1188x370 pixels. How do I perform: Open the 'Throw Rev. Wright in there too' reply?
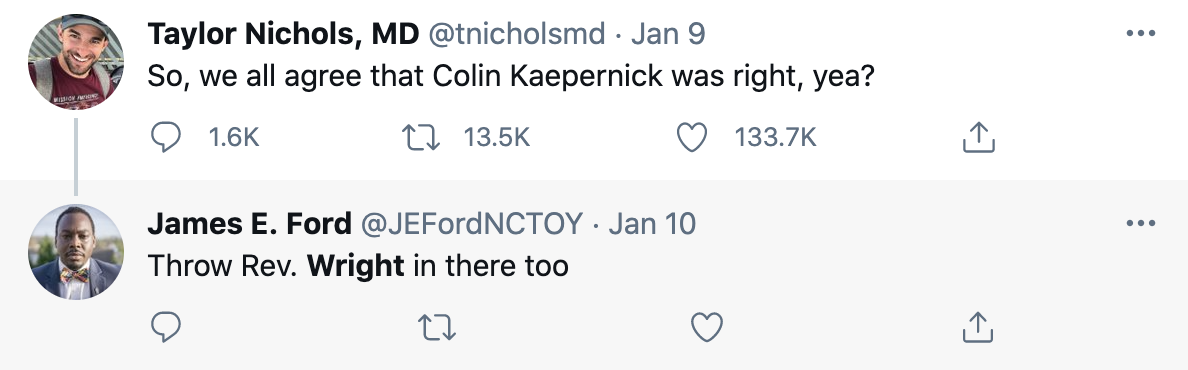click(x=358, y=266)
